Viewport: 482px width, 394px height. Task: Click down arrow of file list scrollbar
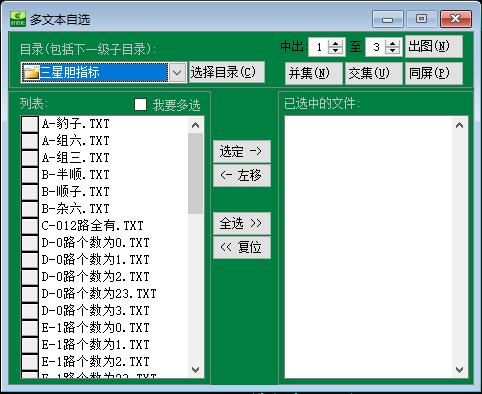(x=196, y=369)
